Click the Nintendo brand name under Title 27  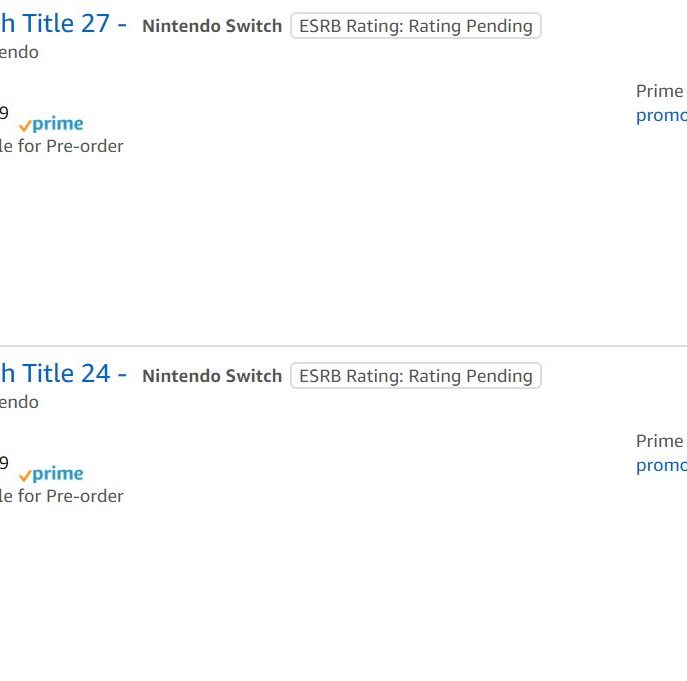point(19,52)
